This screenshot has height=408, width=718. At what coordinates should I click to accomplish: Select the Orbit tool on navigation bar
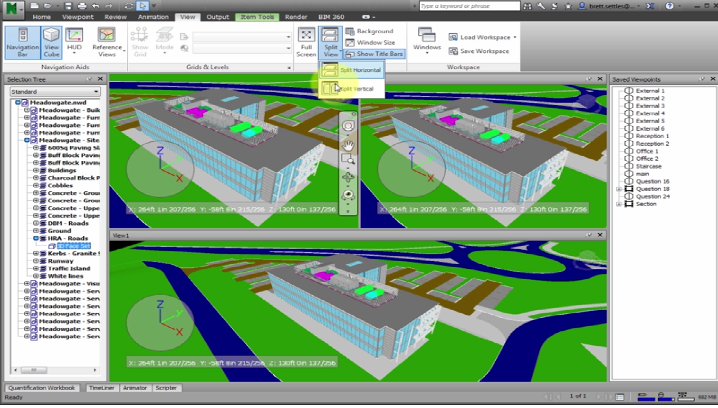tap(348, 178)
